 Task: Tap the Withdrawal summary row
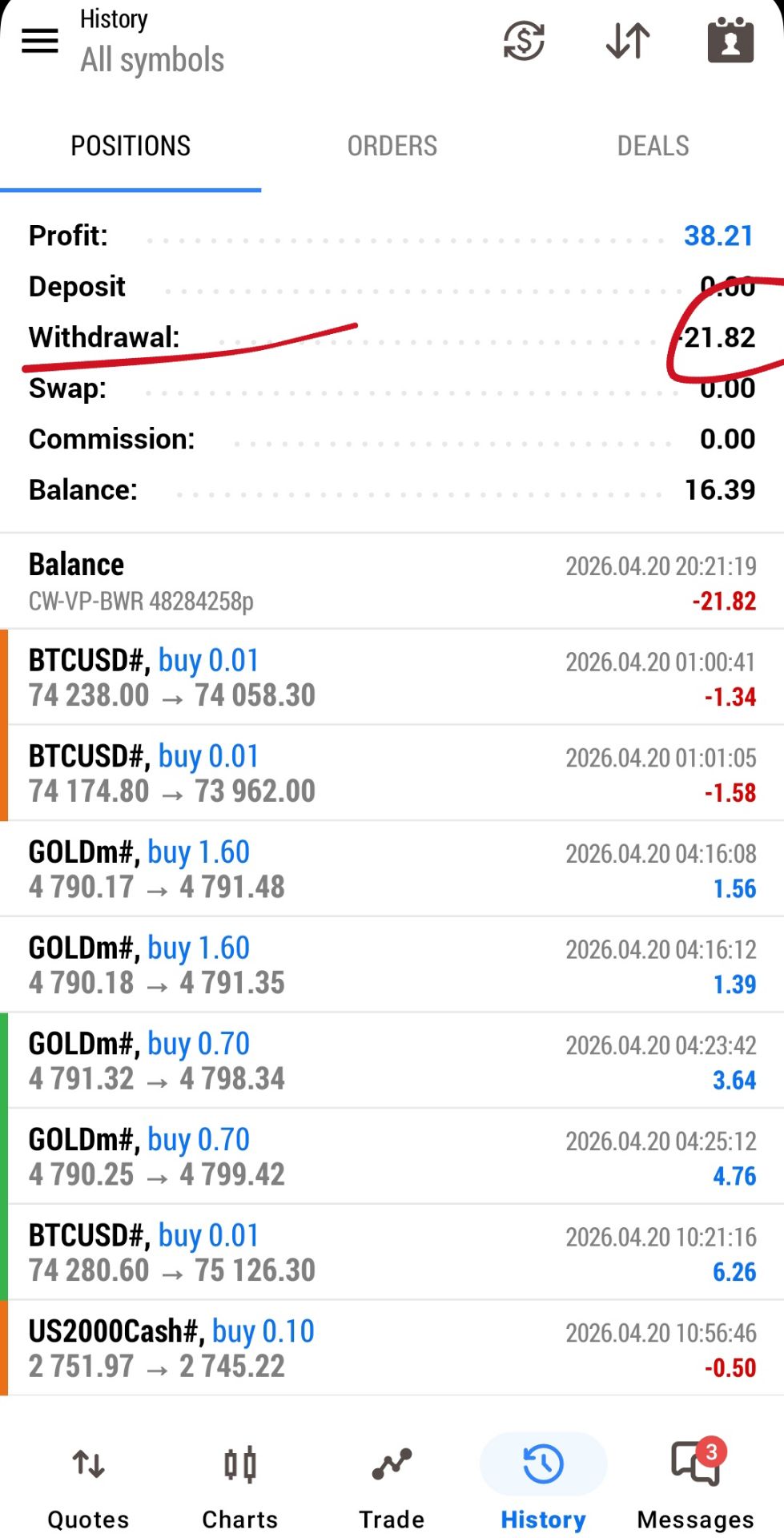[392, 337]
